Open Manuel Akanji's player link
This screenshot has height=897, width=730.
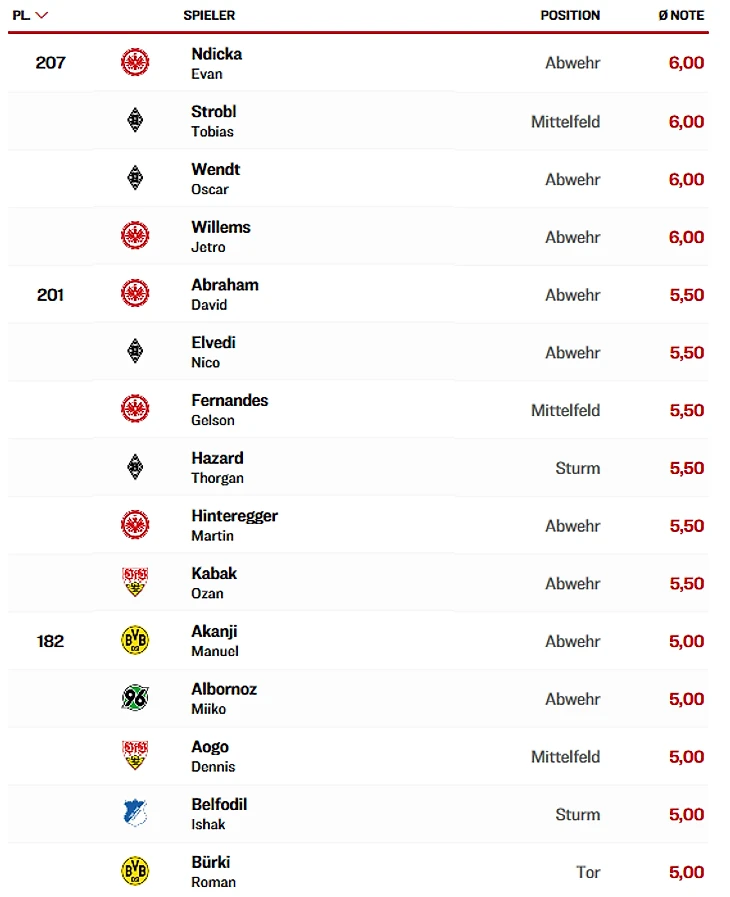214,632
